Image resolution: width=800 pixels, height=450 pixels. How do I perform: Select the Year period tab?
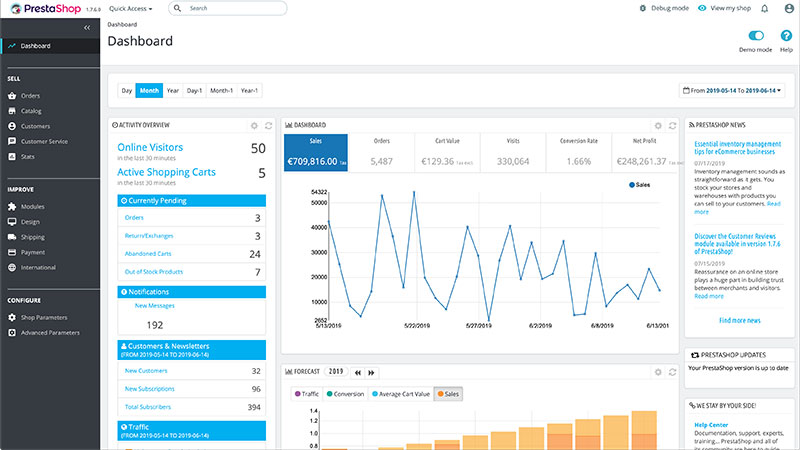[x=173, y=90]
